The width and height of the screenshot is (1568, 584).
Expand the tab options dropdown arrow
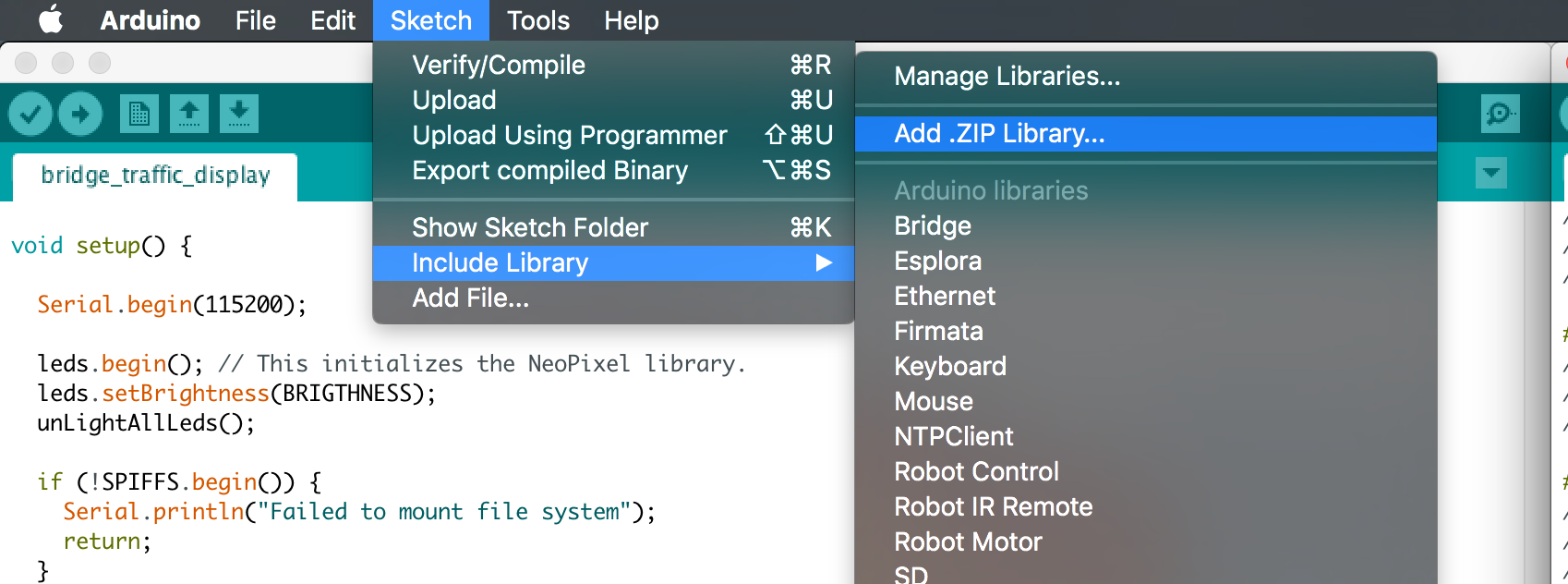1491,173
